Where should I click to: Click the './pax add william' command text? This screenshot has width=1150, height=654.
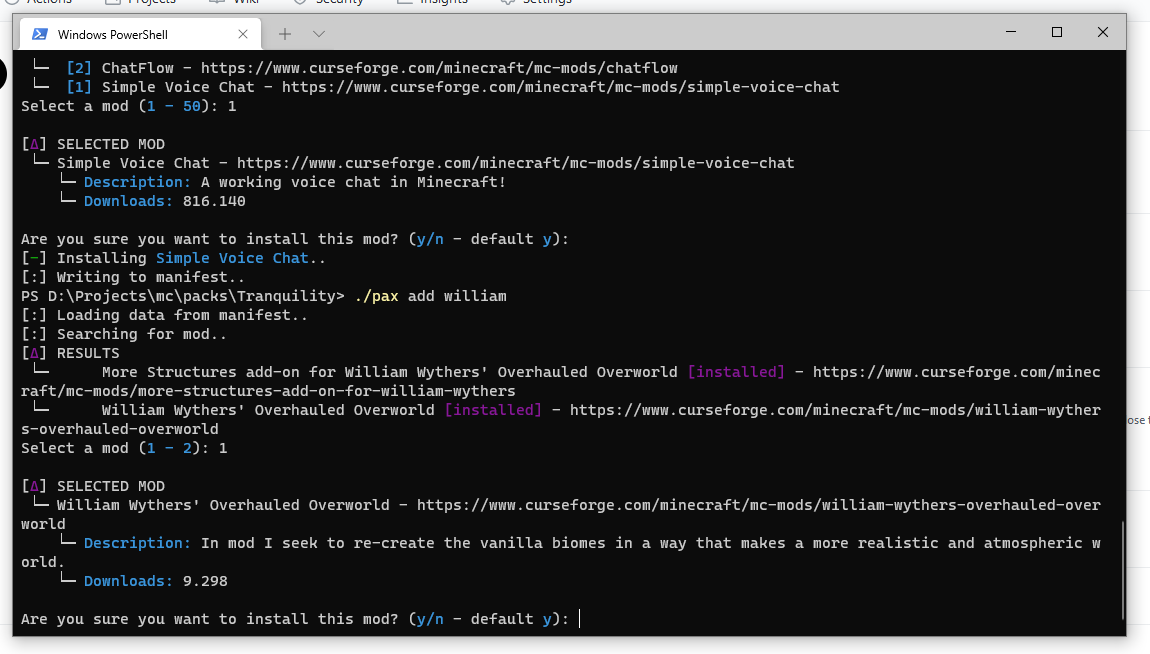[431, 296]
